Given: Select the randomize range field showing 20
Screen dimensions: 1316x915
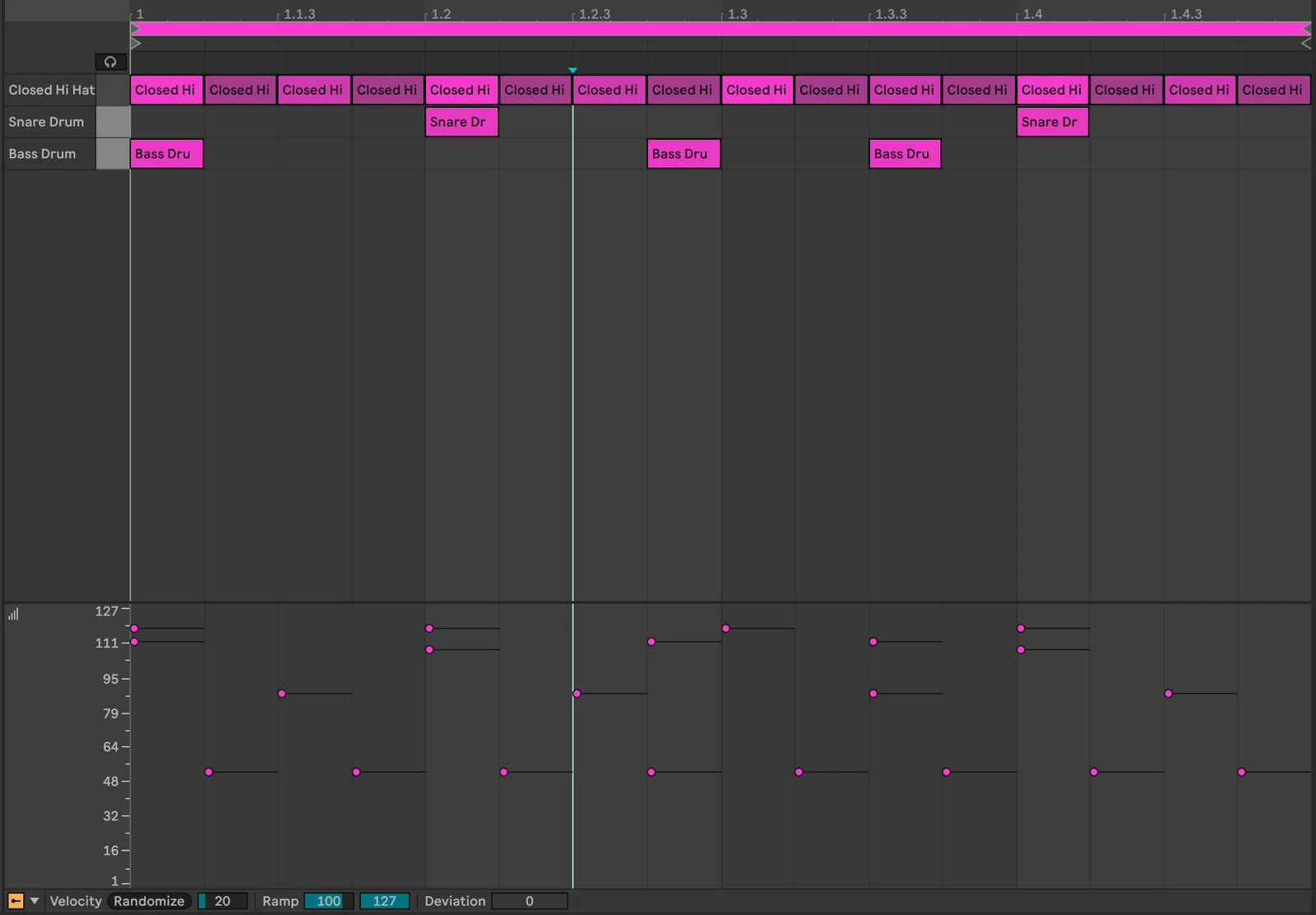Looking at the screenshot, I should [222, 901].
